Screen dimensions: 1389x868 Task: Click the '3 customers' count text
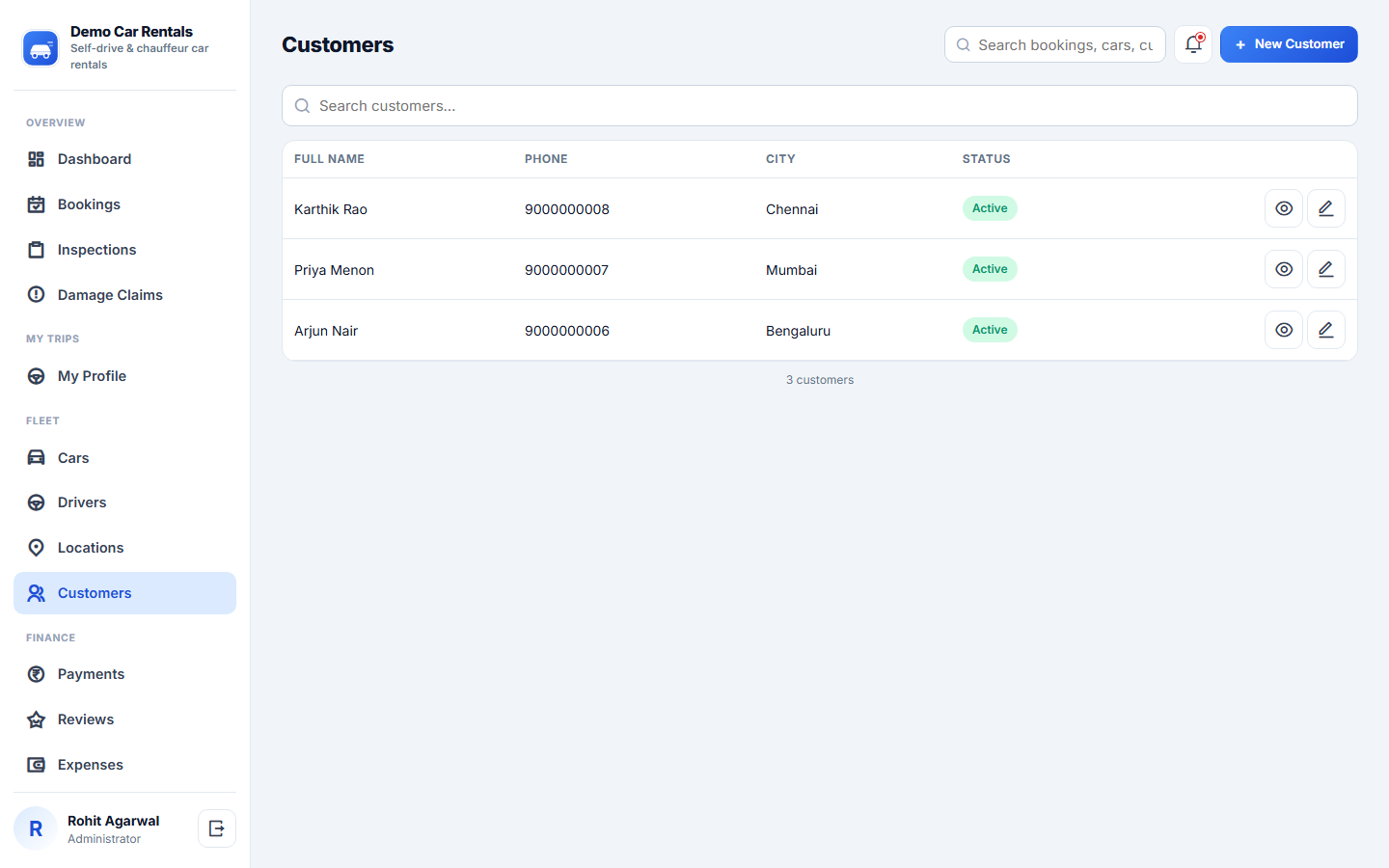820,380
